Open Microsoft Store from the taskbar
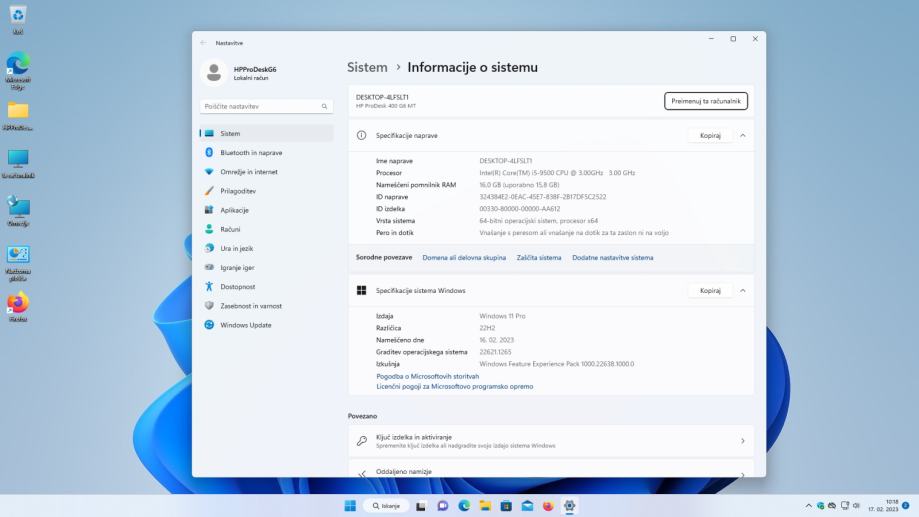The image size is (919, 517). click(x=506, y=506)
